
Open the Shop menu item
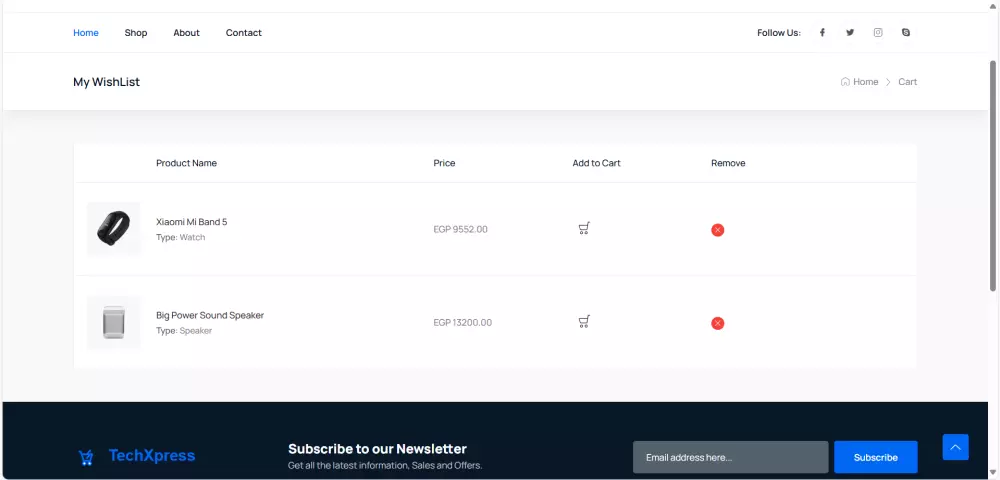136,33
